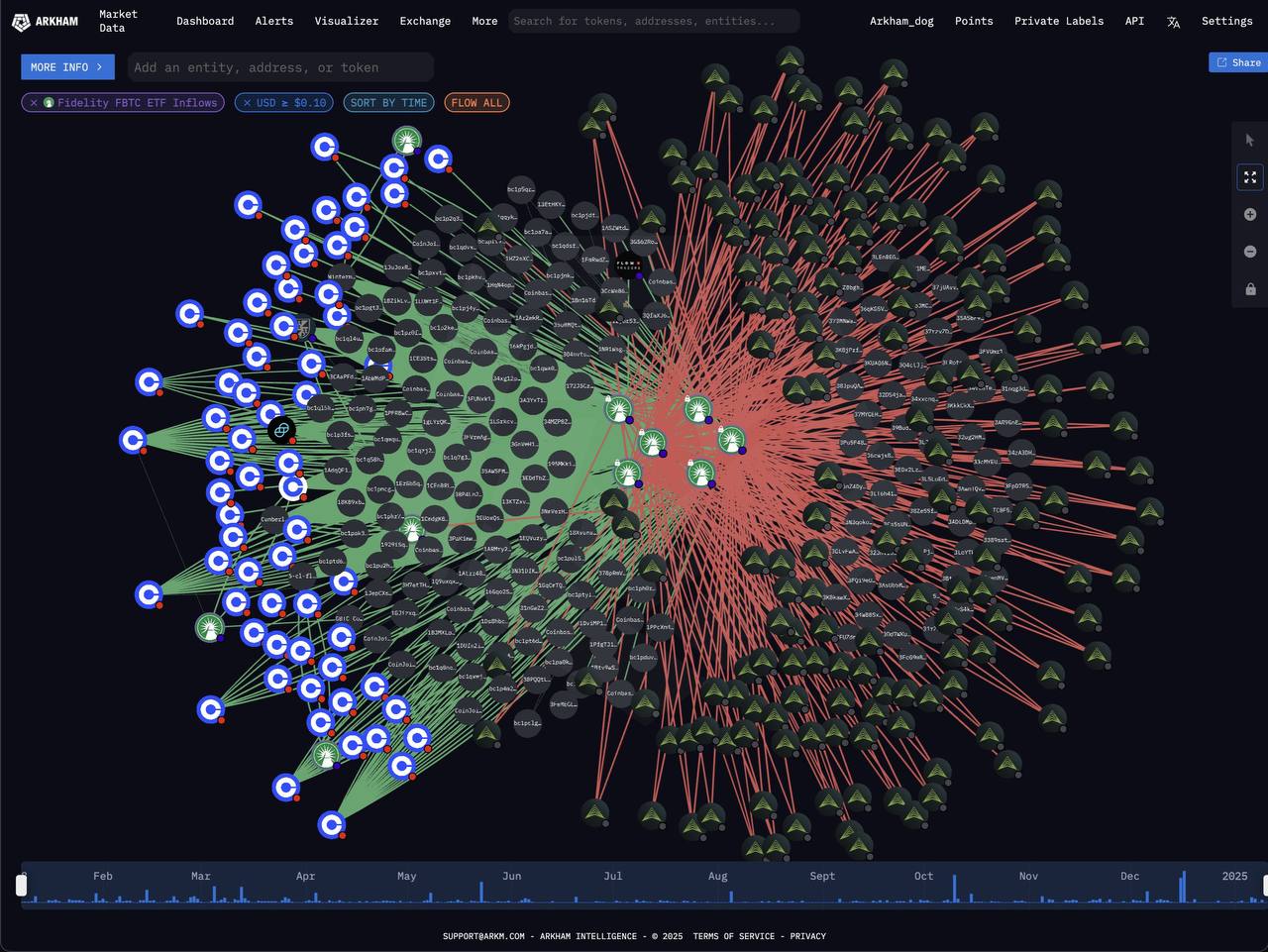Open the Market Data menu
The width and height of the screenshot is (1268, 952).
tap(118, 21)
